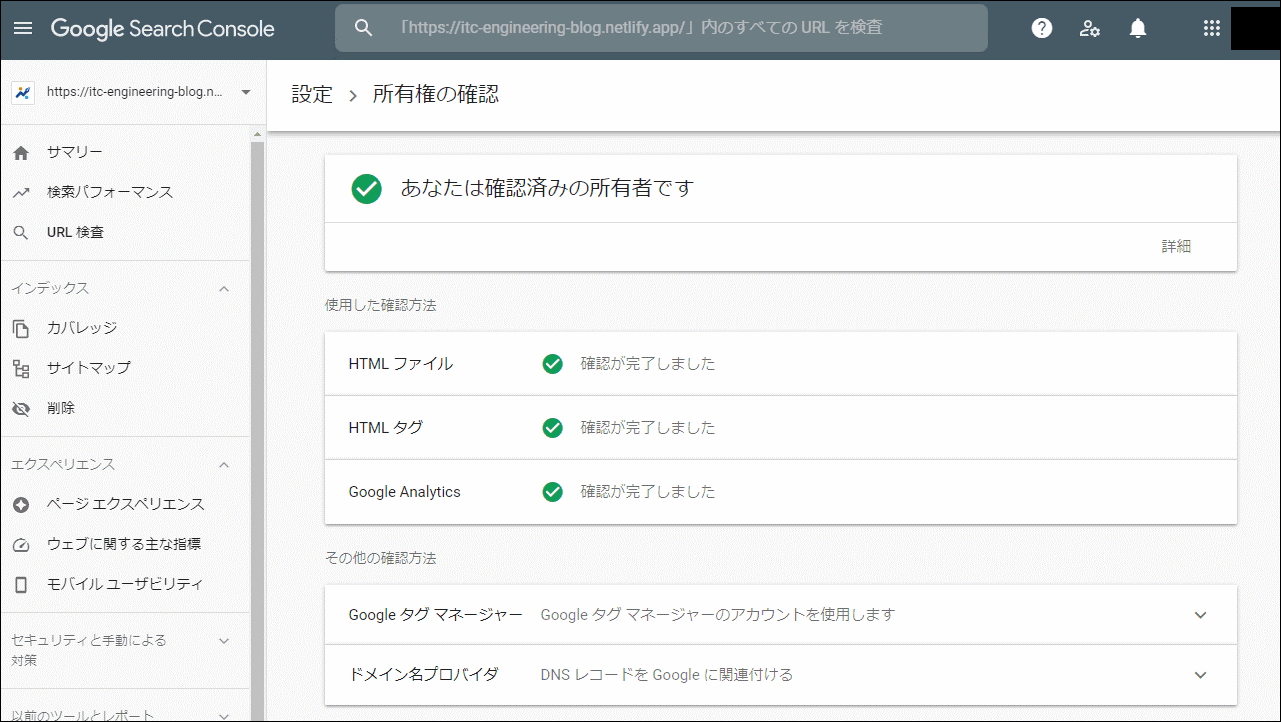Open user and permission settings icon
The height and width of the screenshot is (722, 1281).
pyautogui.click(x=1090, y=28)
